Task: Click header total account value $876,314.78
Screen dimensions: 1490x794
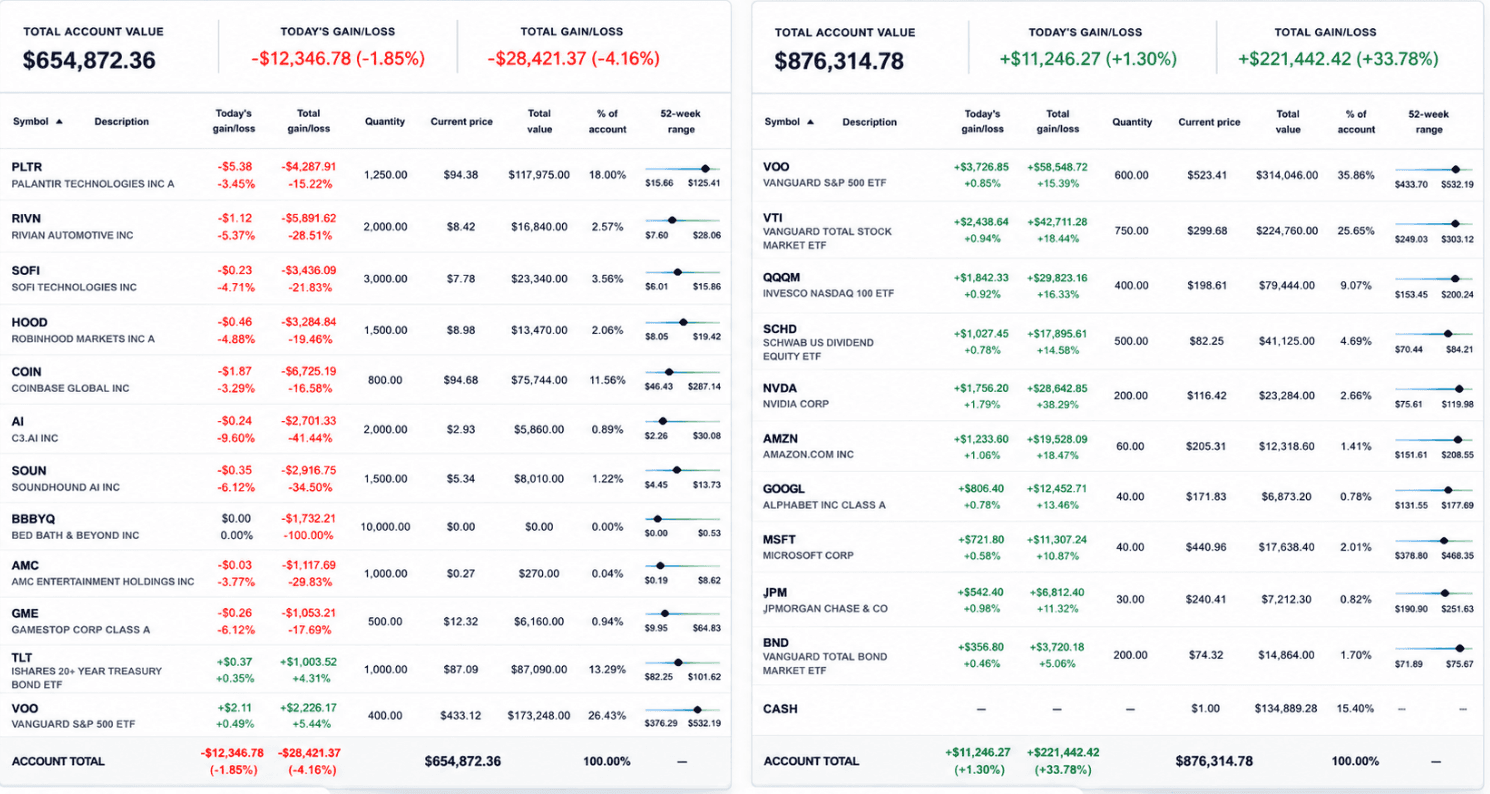Action: tap(840, 61)
